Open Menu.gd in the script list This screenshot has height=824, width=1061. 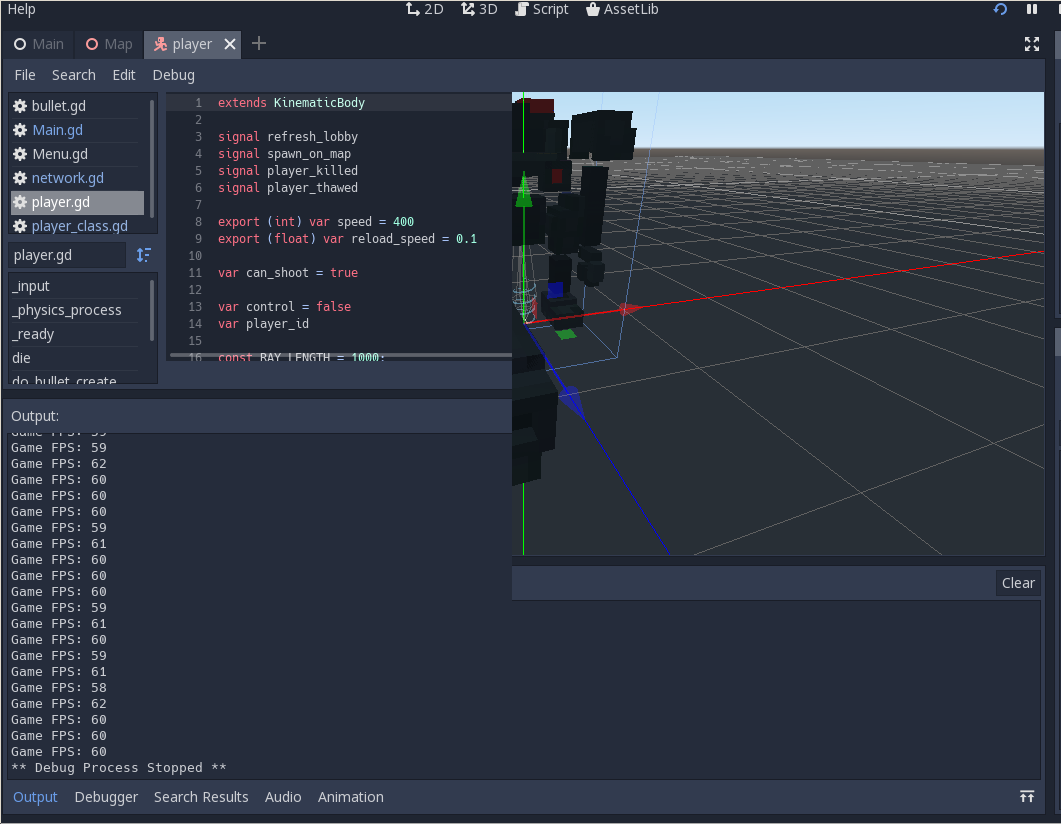coord(78,154)
